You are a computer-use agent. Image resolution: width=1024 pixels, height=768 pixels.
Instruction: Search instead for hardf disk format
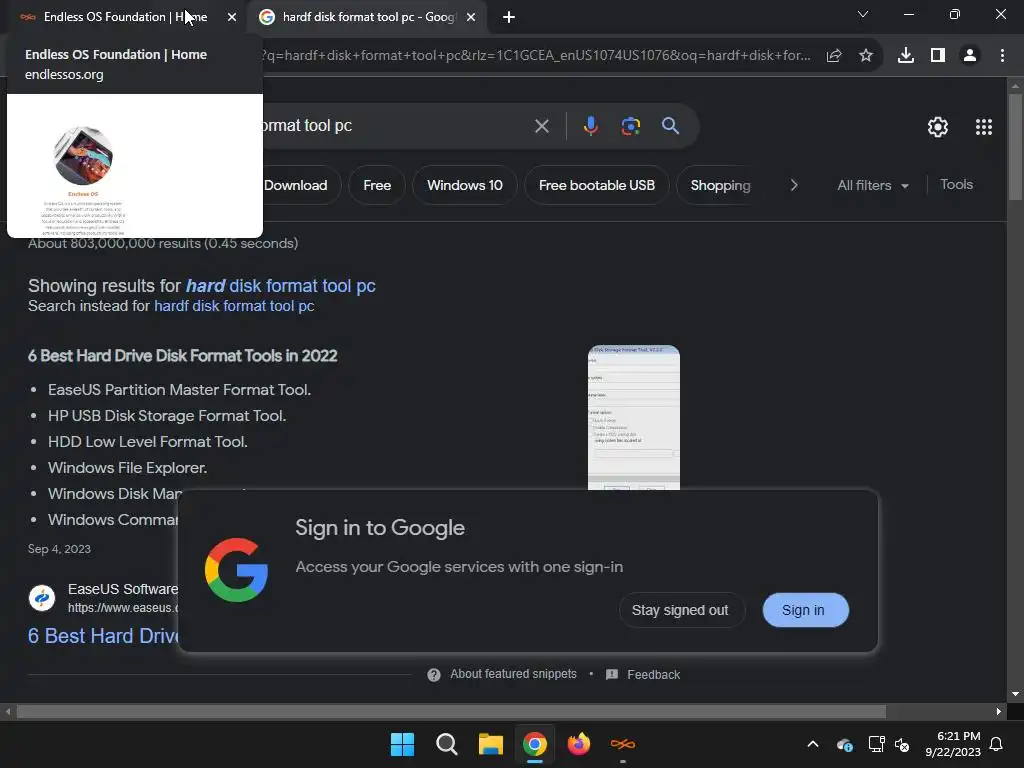[234, 306]
